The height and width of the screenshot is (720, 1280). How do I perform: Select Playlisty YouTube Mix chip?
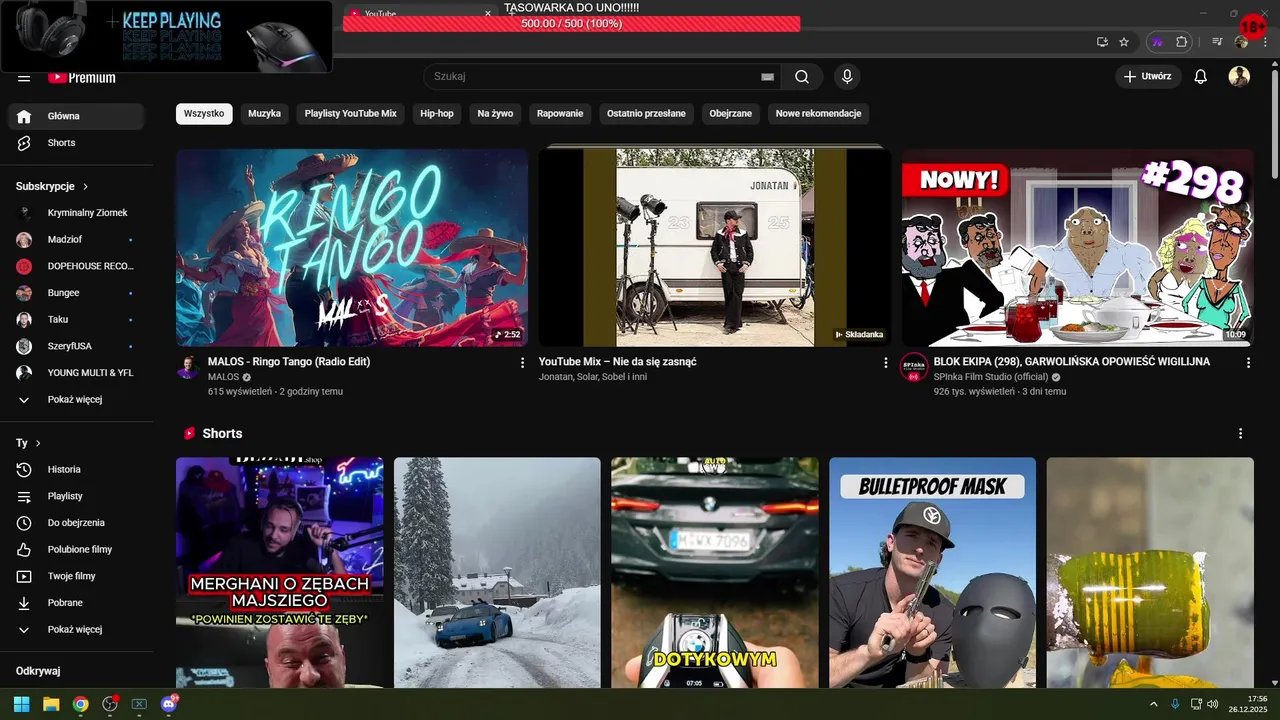[351, 114]
